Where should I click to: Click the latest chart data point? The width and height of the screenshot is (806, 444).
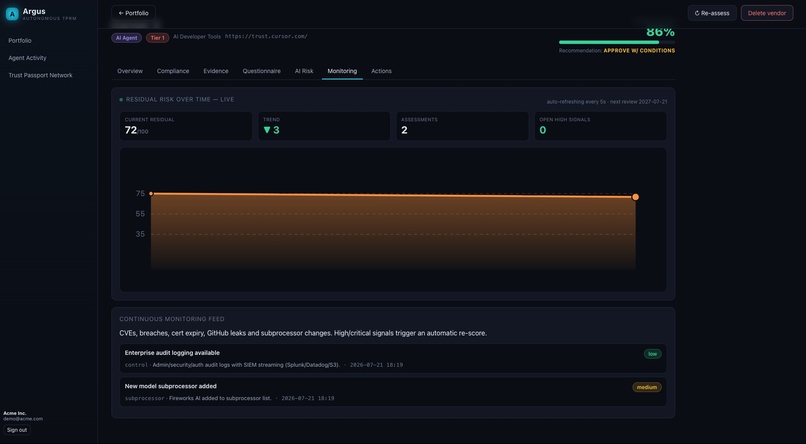point(635,197)
